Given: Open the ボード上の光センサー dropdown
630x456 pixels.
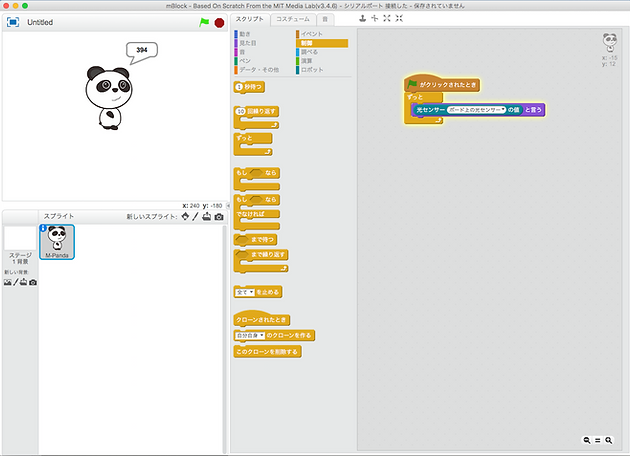Looking at the screenshot, I should point(477,110).
